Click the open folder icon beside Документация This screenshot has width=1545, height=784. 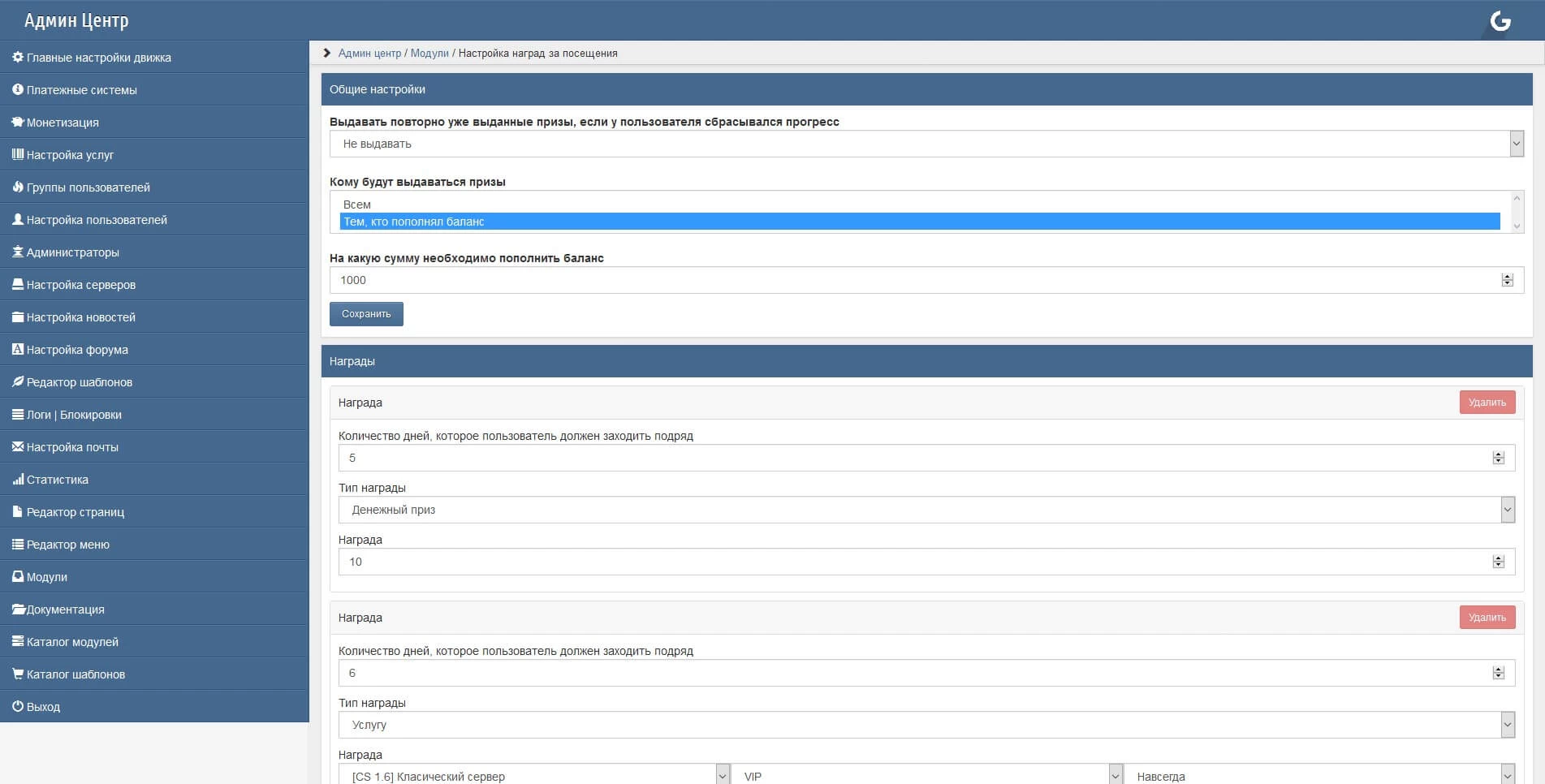(19, 610)
